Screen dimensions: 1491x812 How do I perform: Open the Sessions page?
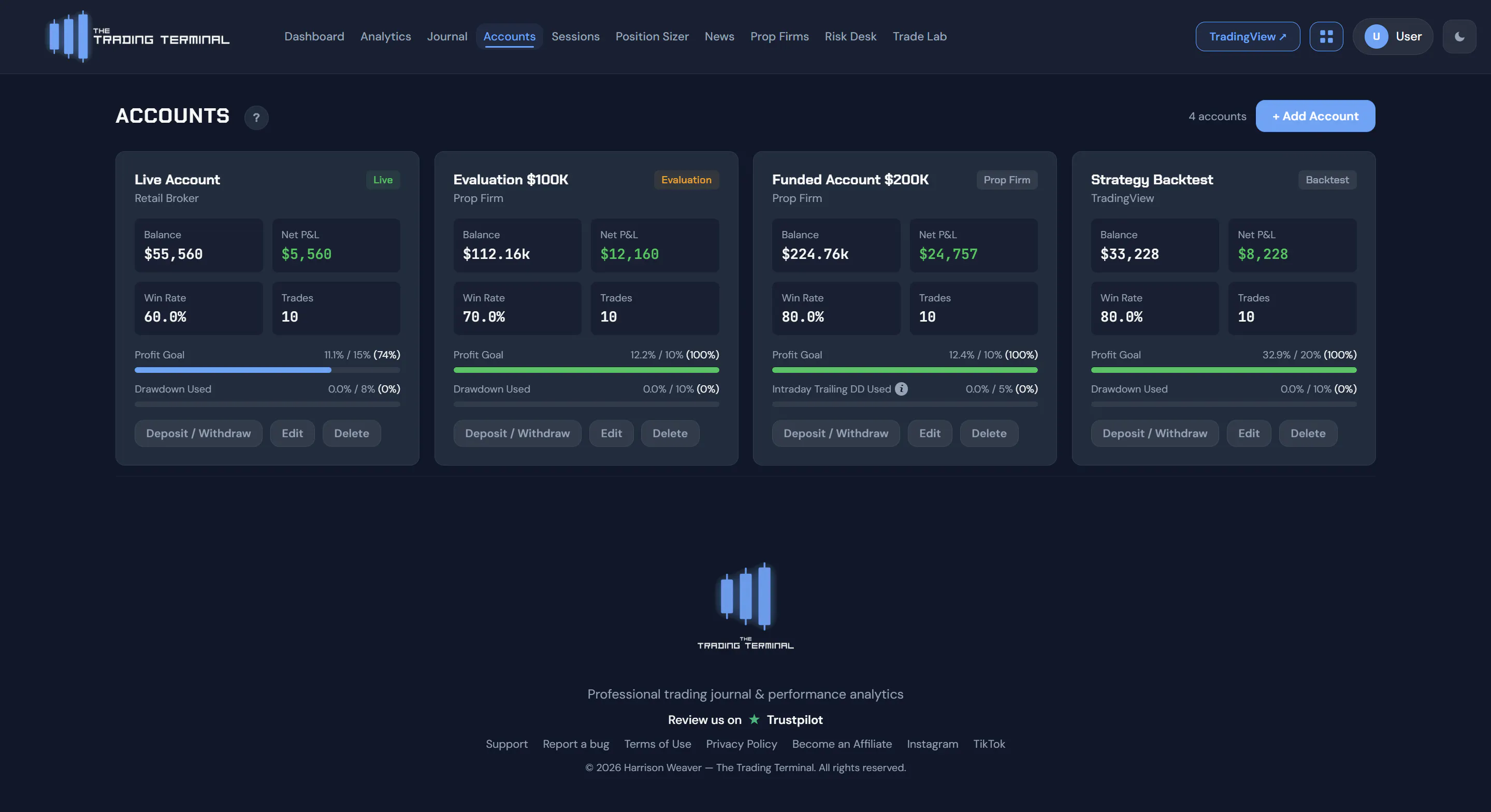tap(575, 36)
